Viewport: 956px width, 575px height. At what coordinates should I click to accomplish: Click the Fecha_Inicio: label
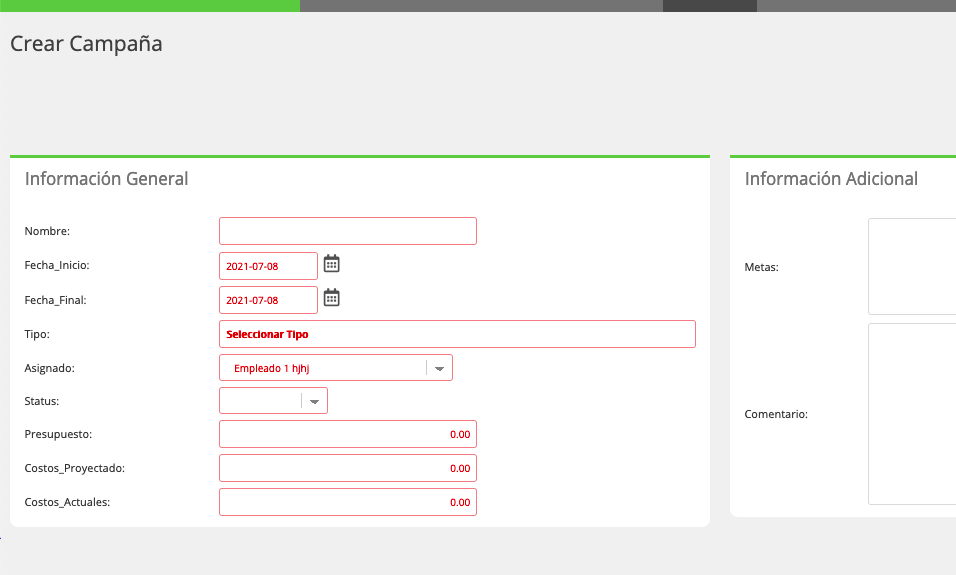[57, 265]
